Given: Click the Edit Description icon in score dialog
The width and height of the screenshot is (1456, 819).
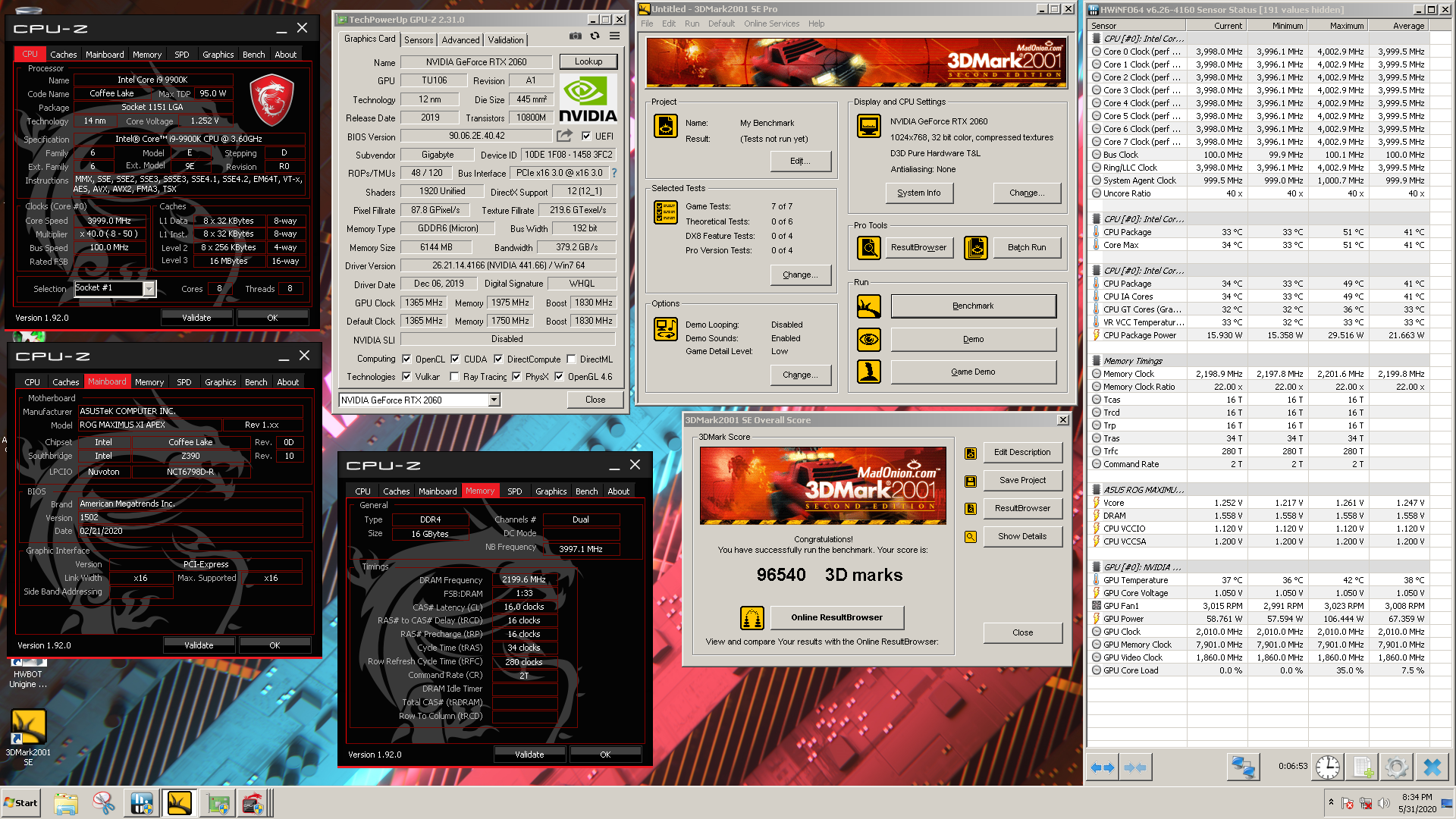Looking at the screenshot, I should point(970,453).
